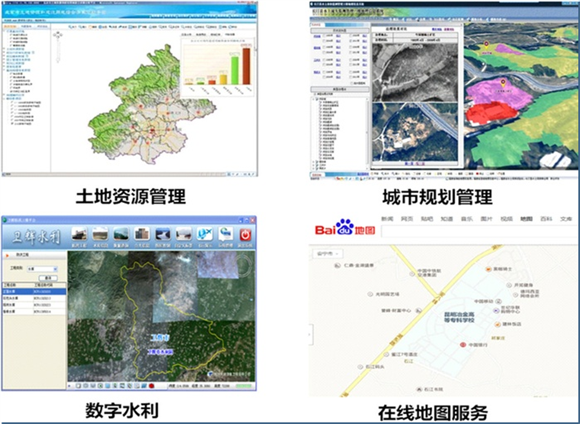This screenshot has width=580, height=424.
Task: Click the query button below the 工程类别 dropdown
Action: click(x=48, y=278)
